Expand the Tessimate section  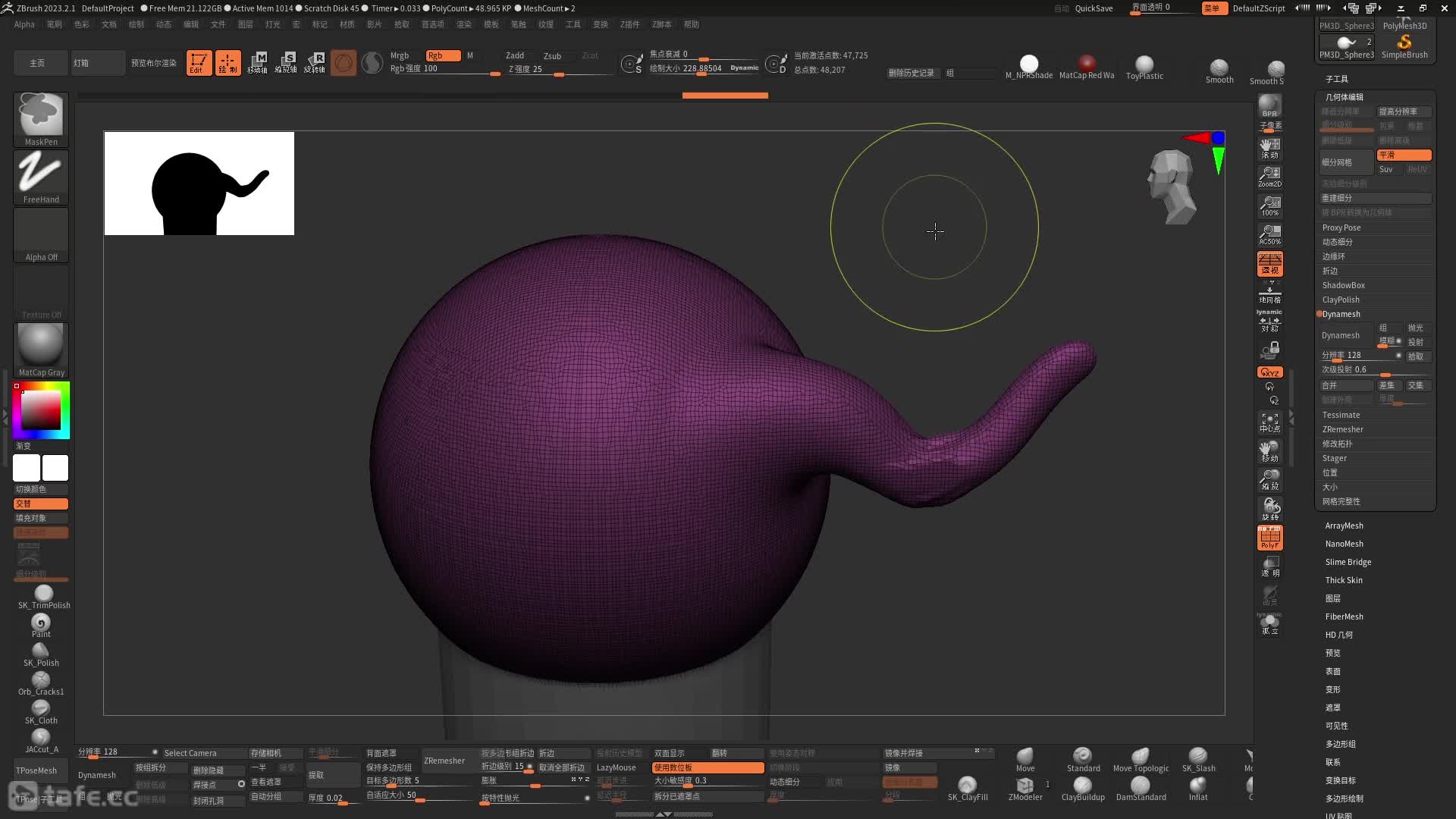[1341, 415]
